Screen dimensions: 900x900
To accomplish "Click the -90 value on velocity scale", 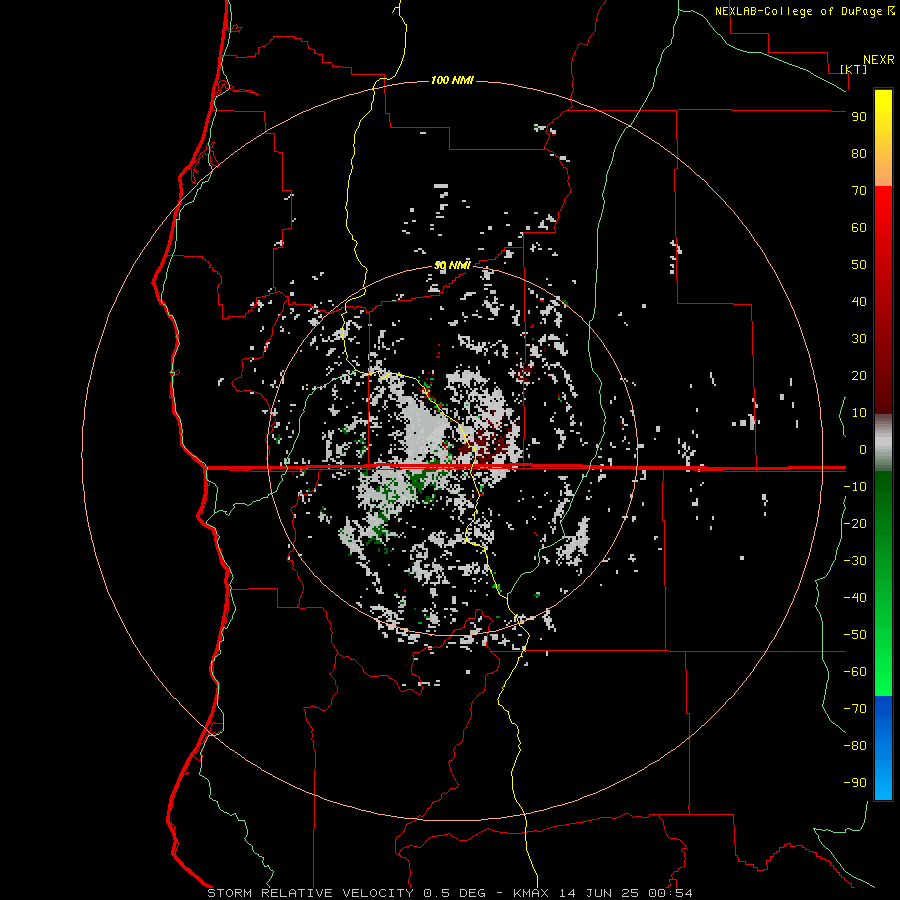I will pos(855,783).
